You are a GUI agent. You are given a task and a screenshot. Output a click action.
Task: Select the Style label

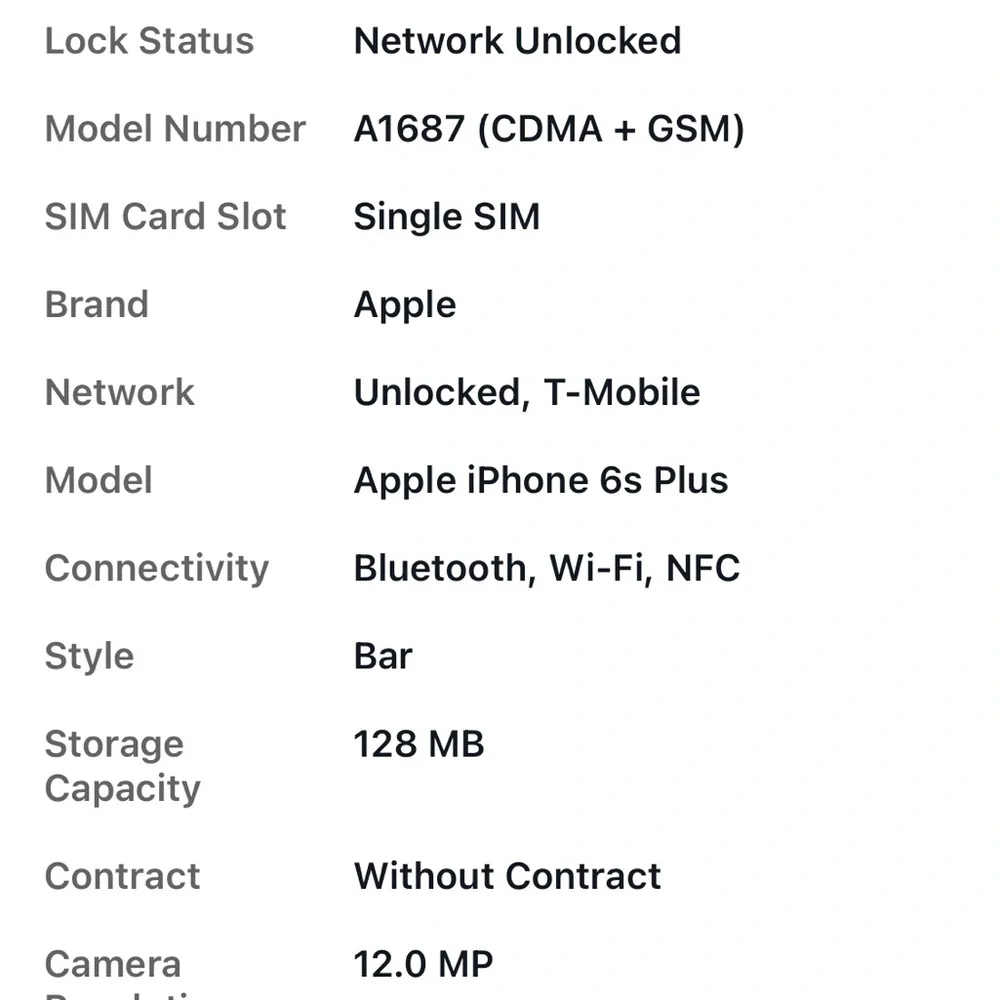[89, 658]
